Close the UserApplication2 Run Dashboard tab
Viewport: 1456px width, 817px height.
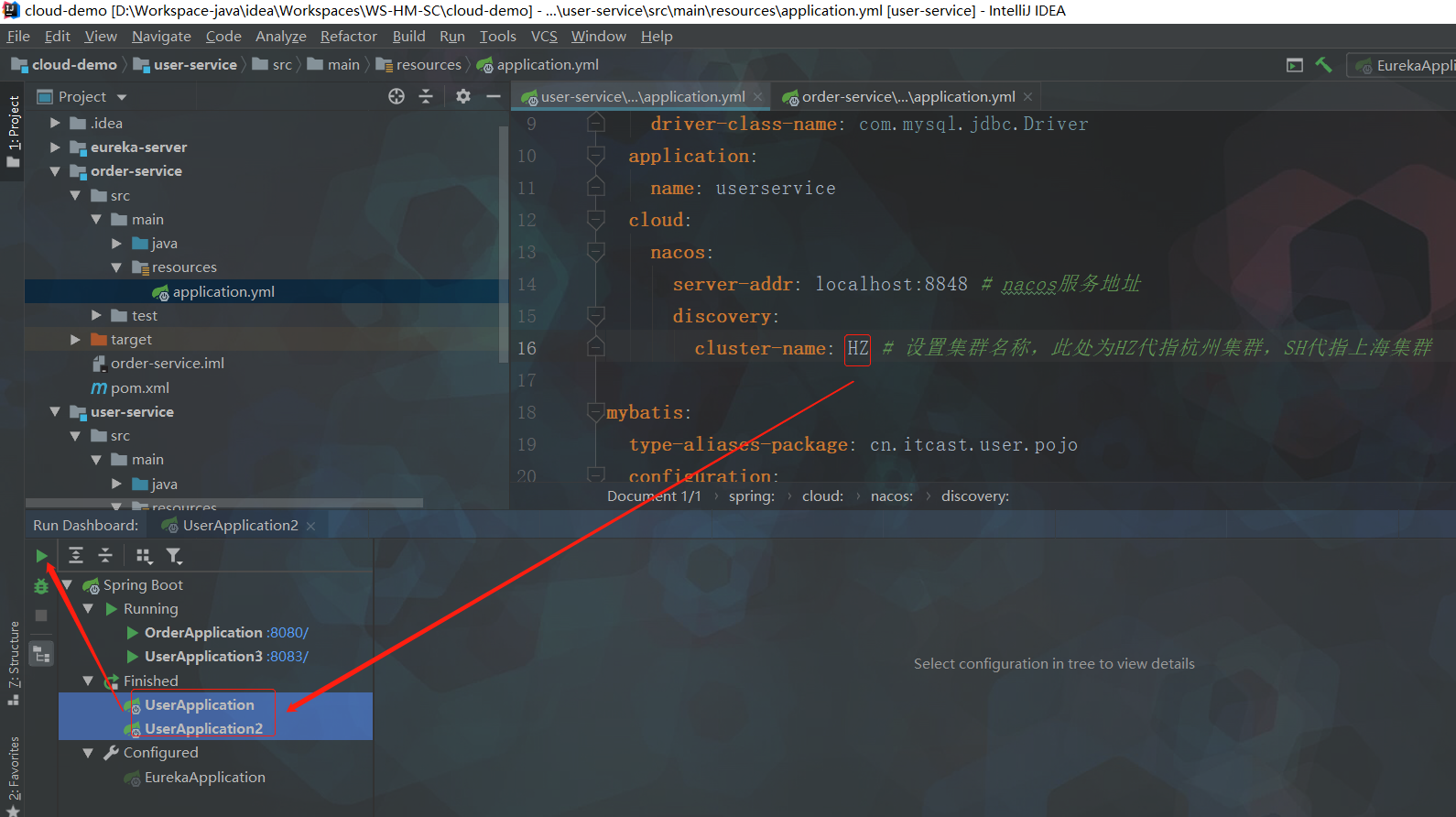pos(311,526)
